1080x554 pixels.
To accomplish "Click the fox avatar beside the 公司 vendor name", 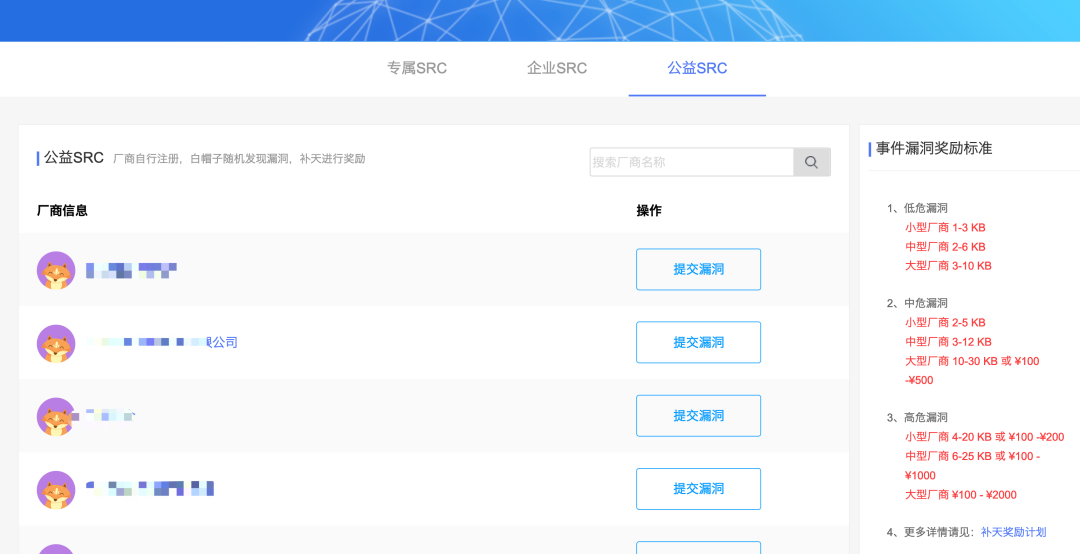I will coord(56,343).
